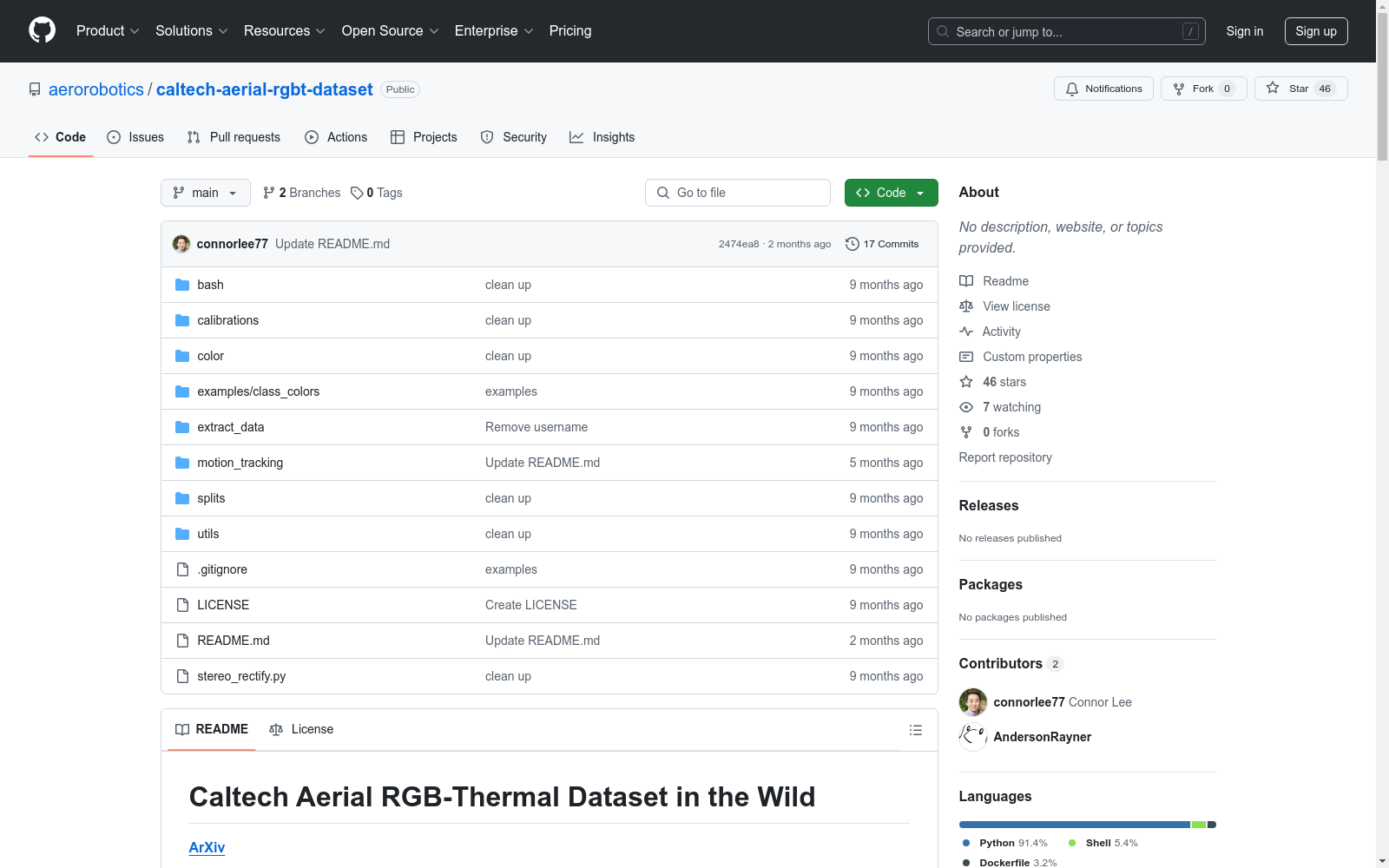This screenshot has width=1389, height=868.
Task: Click the Sign in link
Action: coord(1245,31)
